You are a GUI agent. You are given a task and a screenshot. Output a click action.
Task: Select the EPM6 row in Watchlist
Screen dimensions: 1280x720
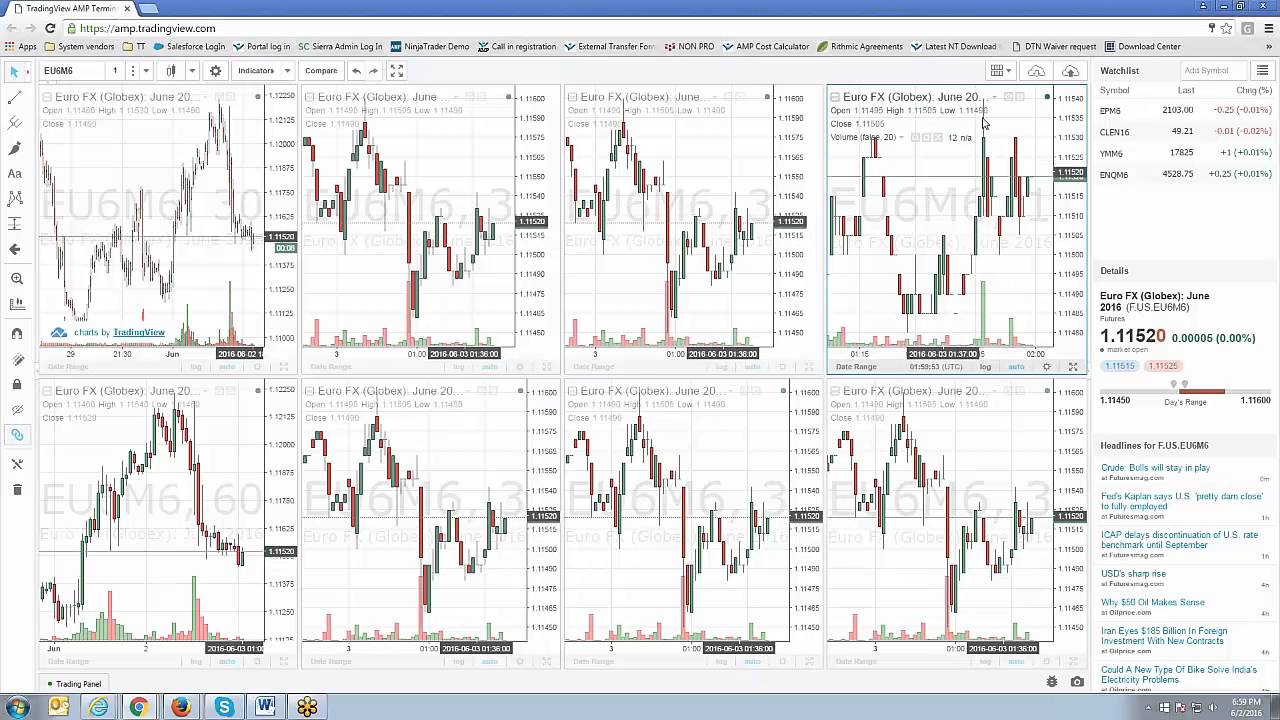[x=1185, y=111]
